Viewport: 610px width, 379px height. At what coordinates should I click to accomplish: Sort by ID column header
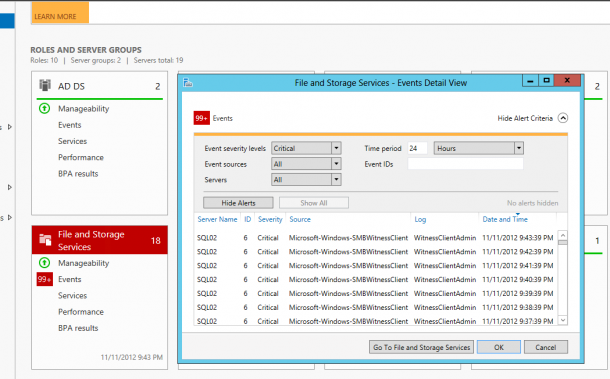coord(247,219)
